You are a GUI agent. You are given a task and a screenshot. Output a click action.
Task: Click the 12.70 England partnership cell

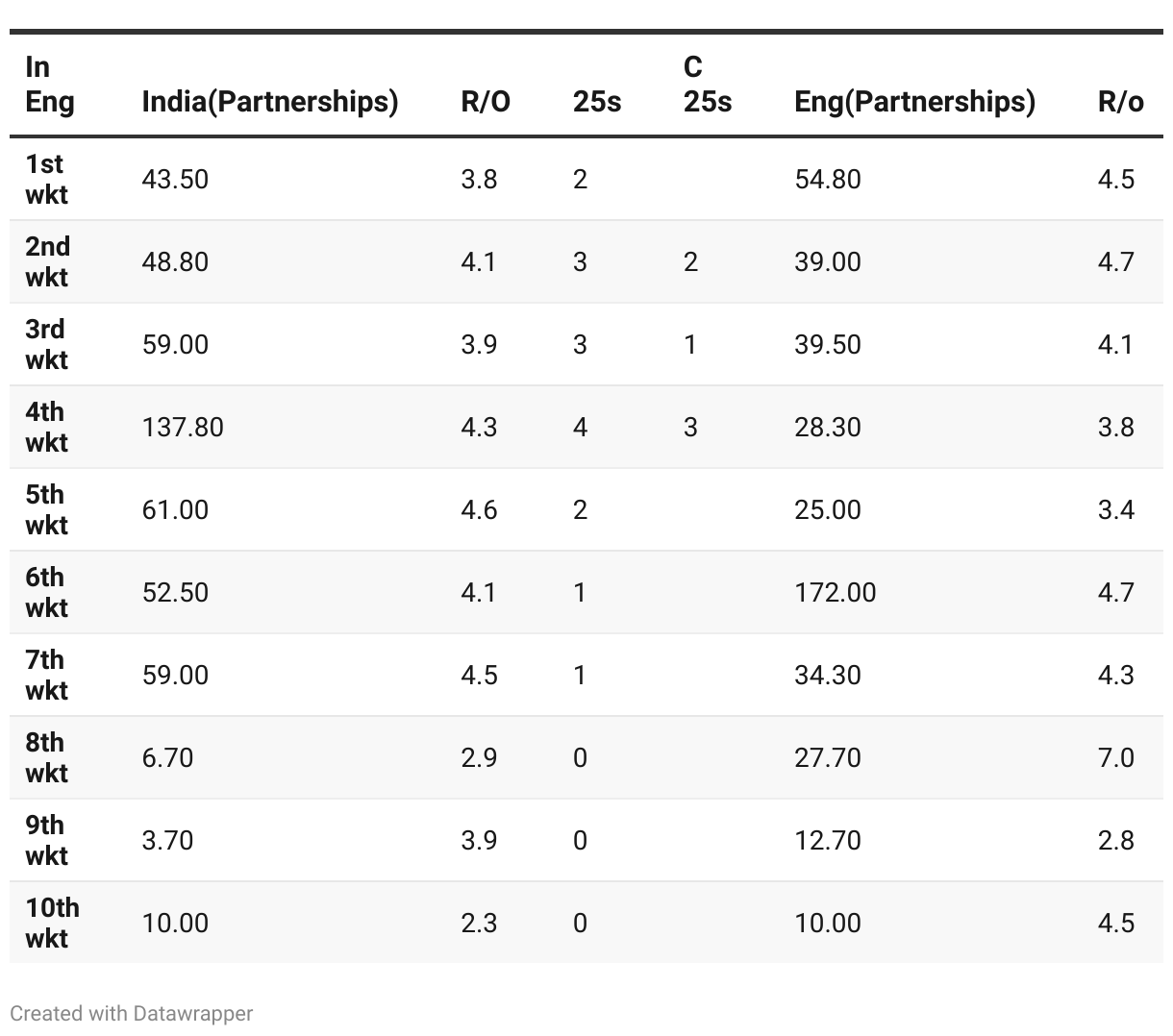click(x=827, y=840)
